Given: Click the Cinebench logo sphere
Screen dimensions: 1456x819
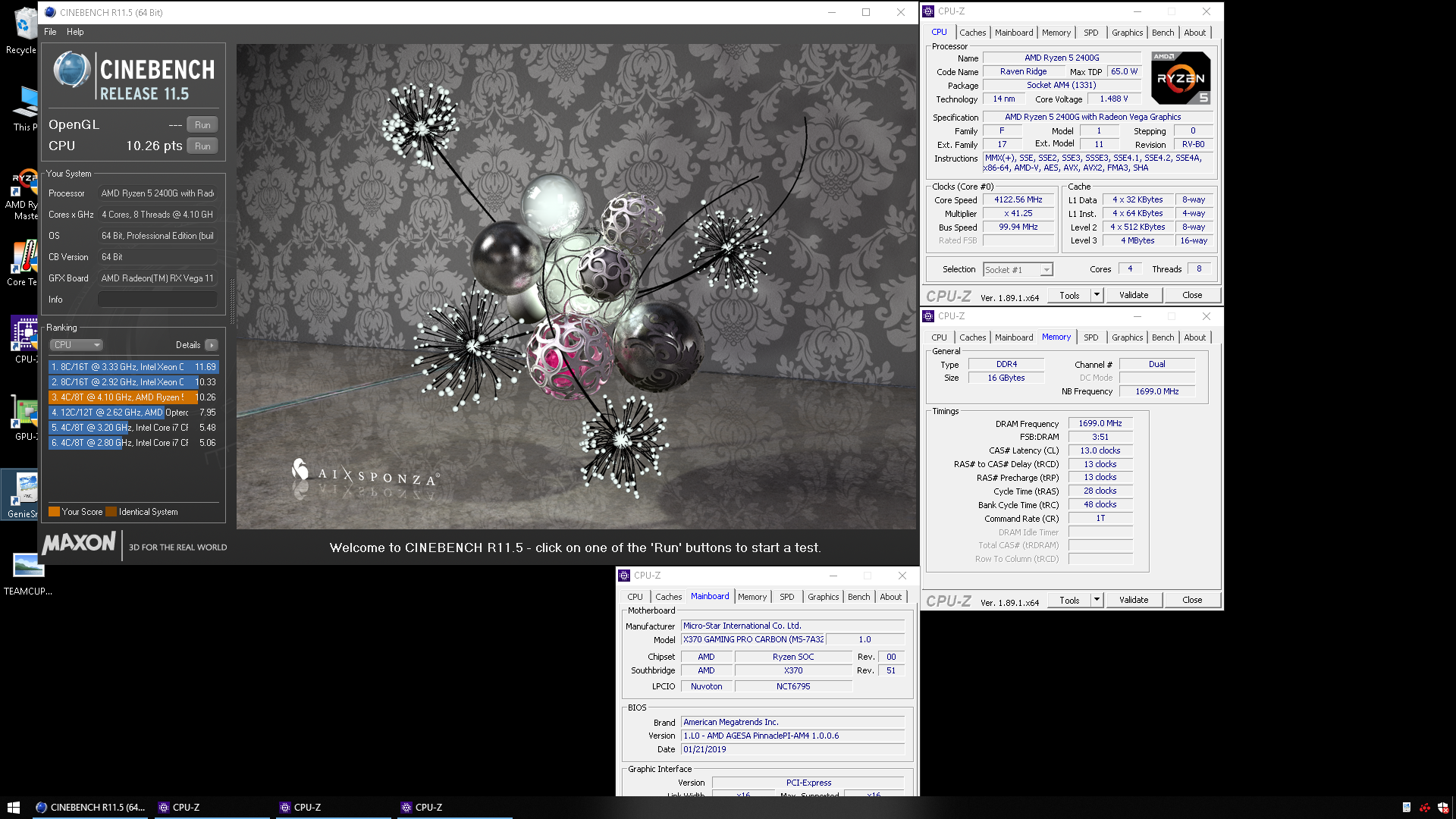Looking at the screenshot, I should click(72, 70).
